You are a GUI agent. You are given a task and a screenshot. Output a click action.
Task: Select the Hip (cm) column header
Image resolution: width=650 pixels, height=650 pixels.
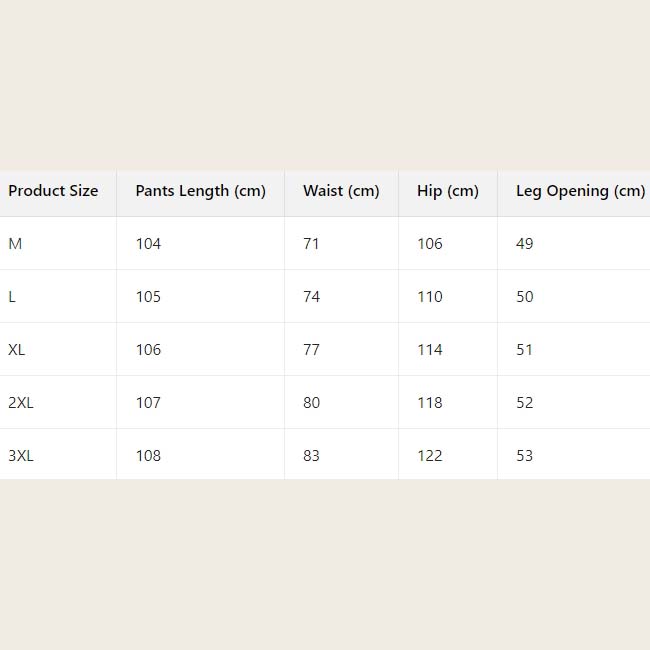pyautogui.click(x=448, y=191)
